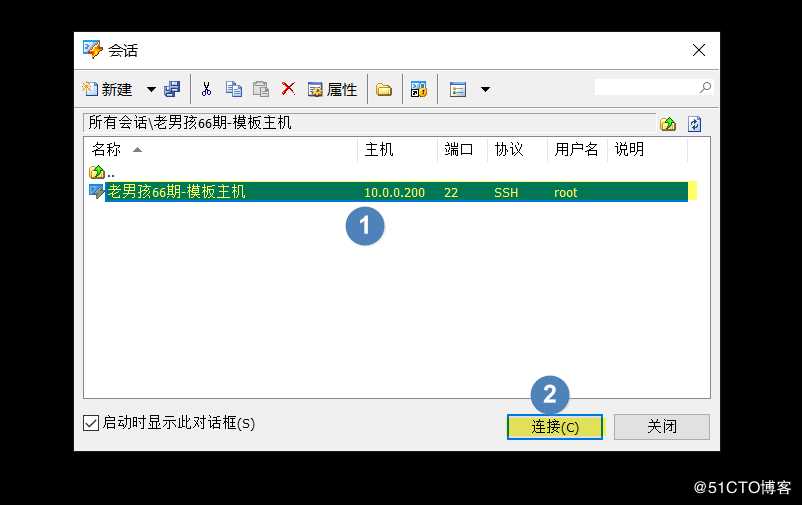The width and height of the screenshot is (802, 505).
Task: Click the New session (新建) button
Action: coord(108,90)
